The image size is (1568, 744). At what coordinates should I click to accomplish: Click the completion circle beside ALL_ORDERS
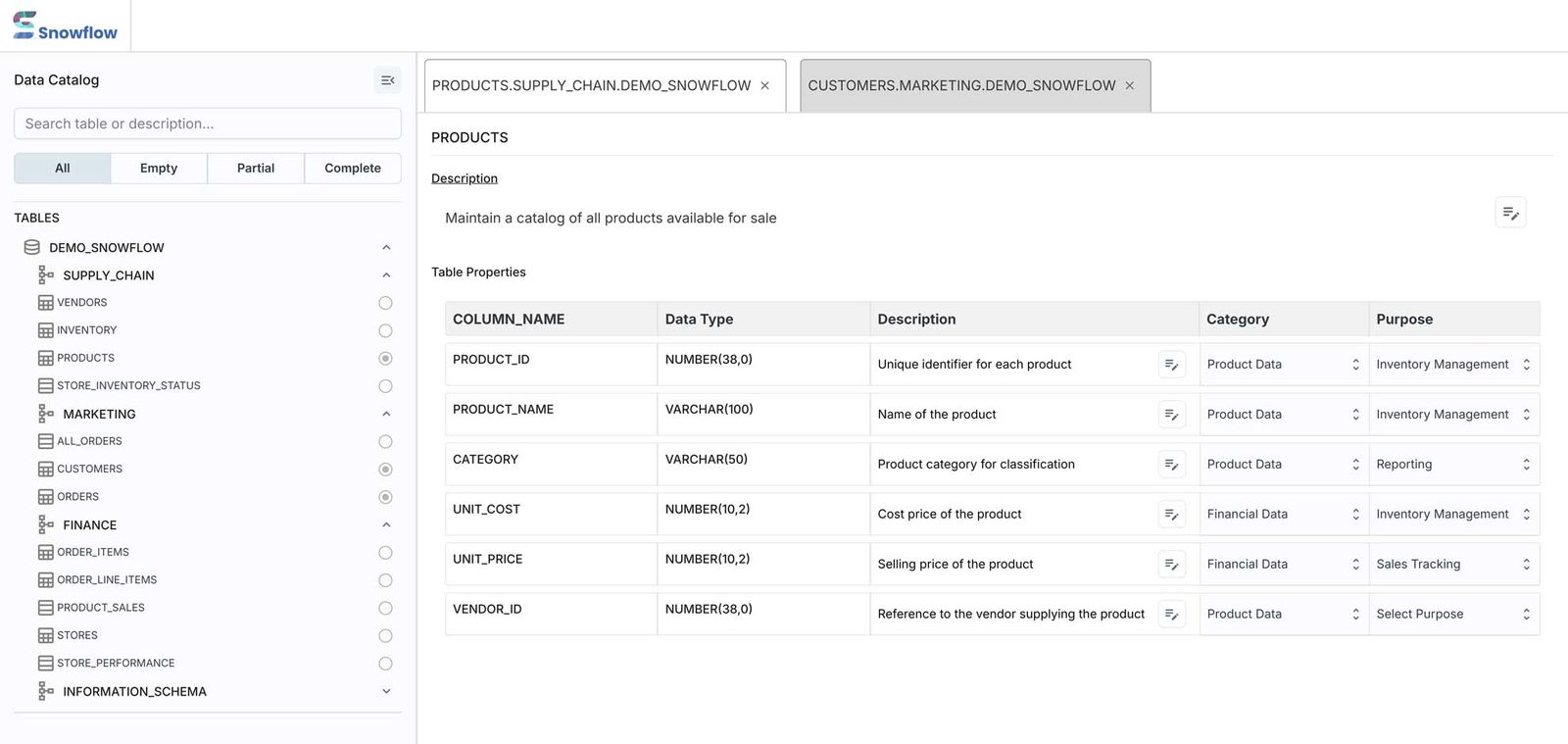(385, 441)
